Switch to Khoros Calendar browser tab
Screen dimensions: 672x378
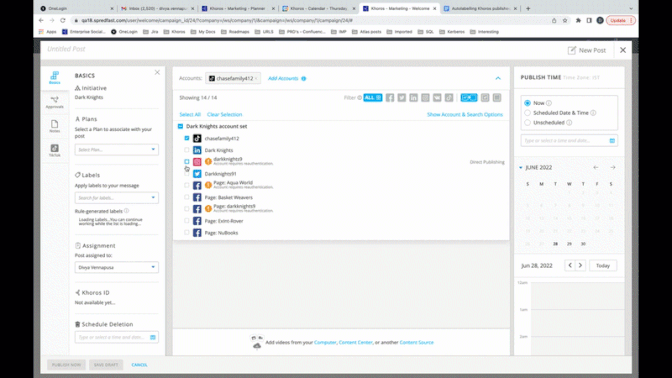(x=319, y=8)
